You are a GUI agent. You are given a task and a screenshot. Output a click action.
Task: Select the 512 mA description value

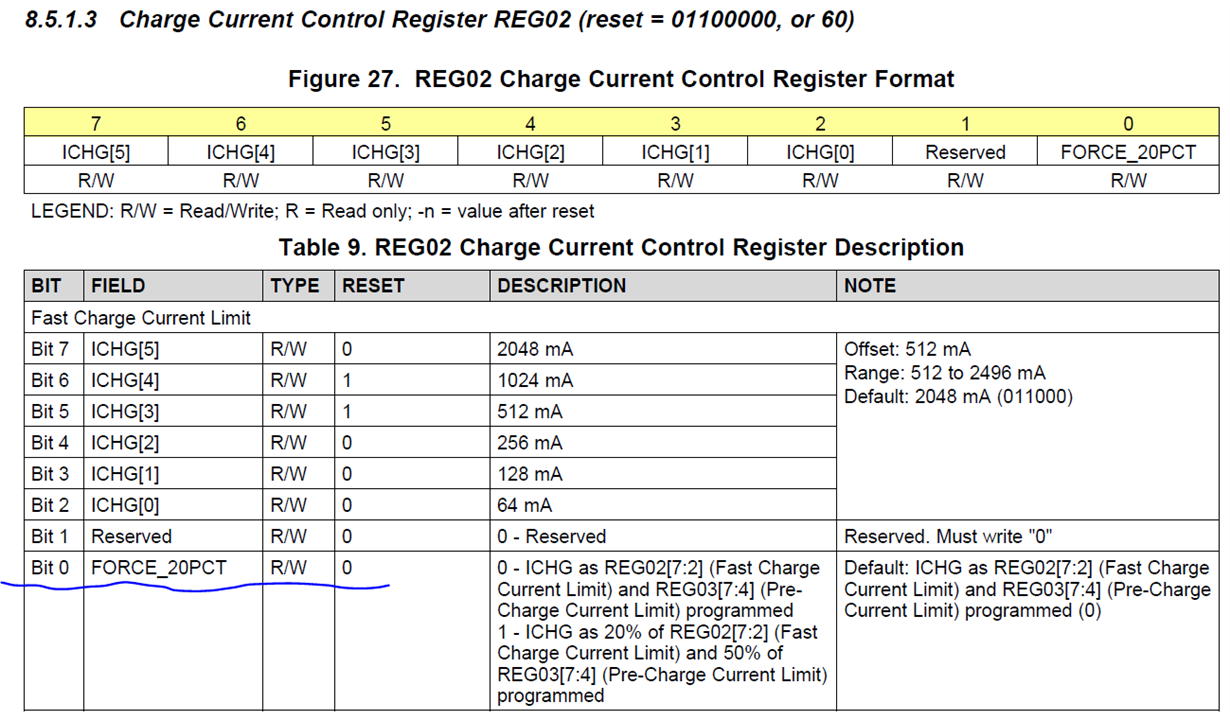(x=530, y=411)
